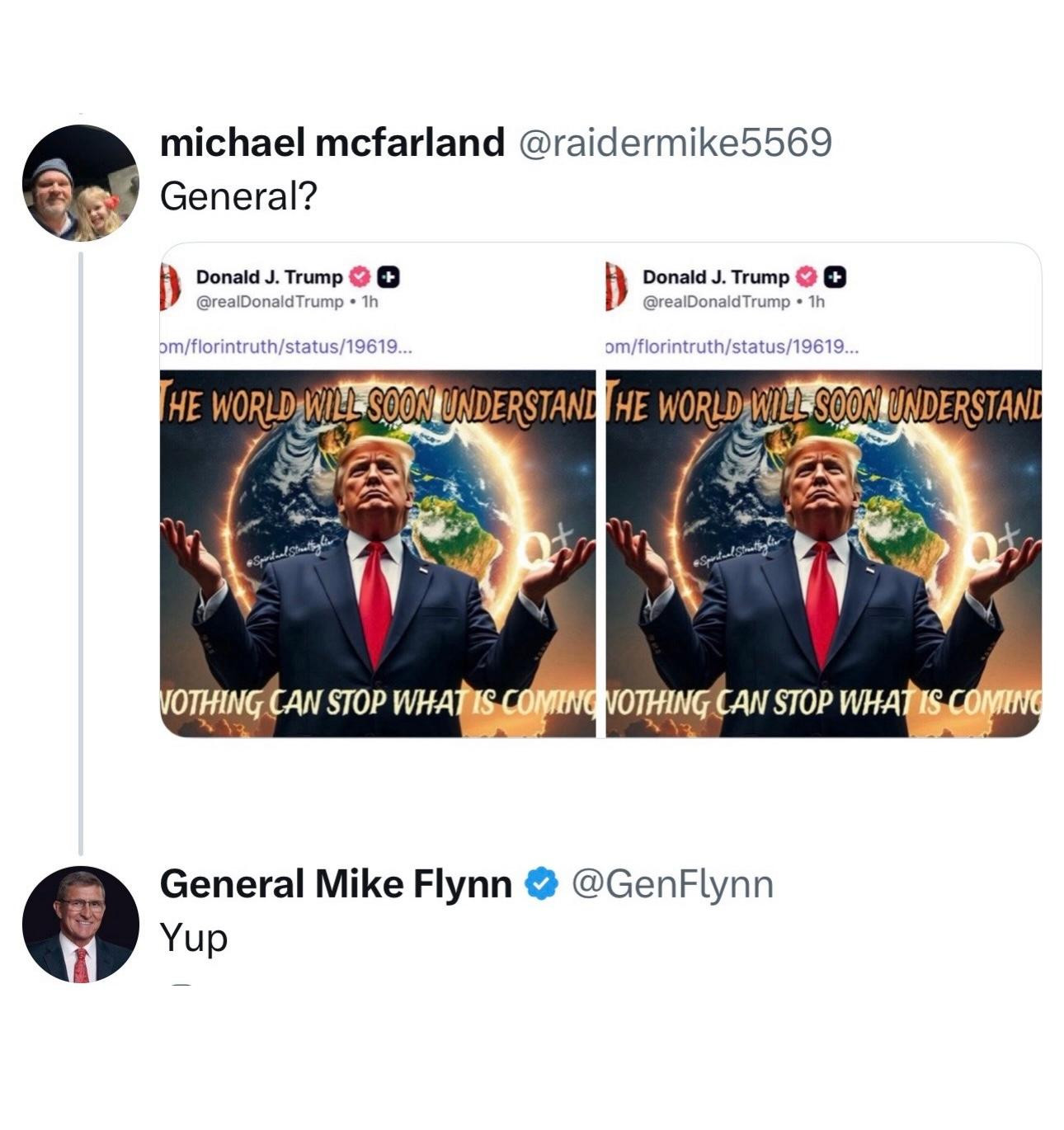Click the red verified badge in the left embedded post

[x=360, y=277]
